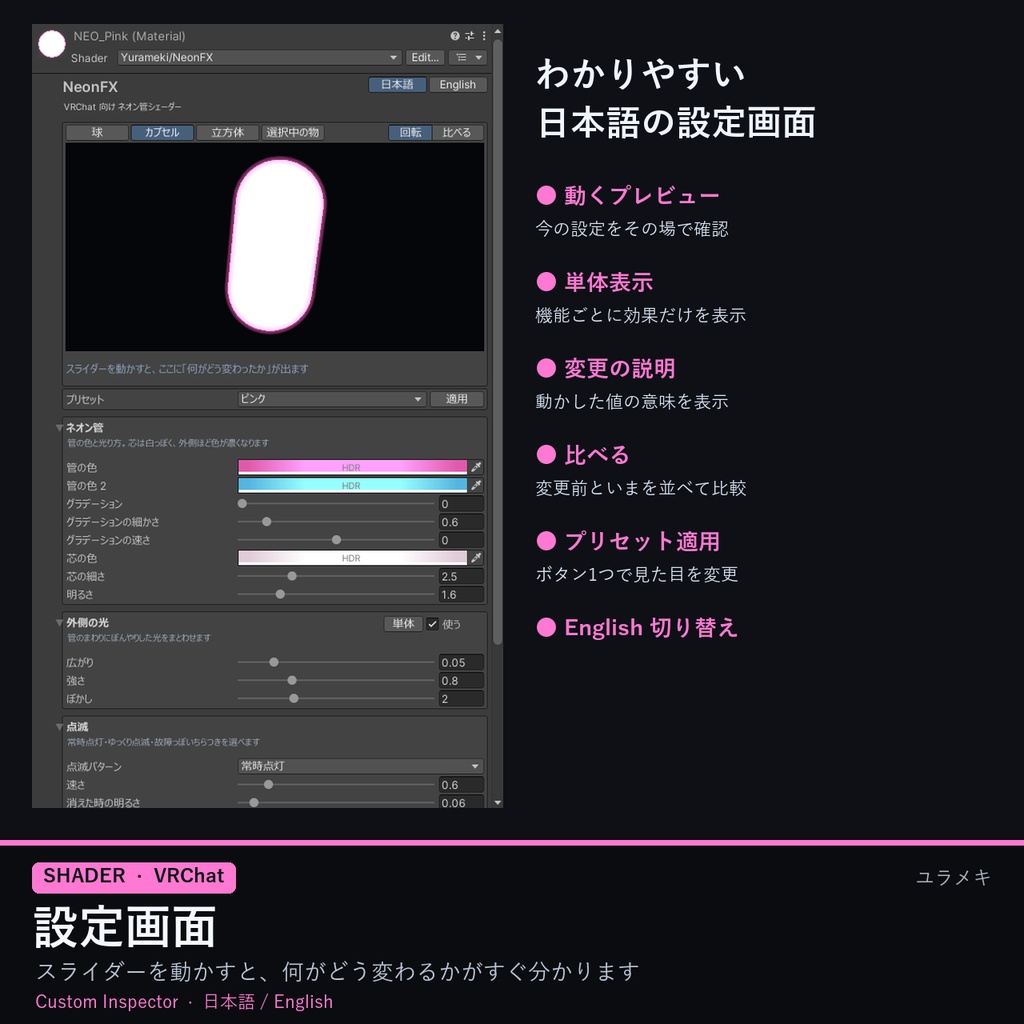Open the Shader Yurameki/NeonFX dropdown
The width and height of the screenshot is (1024, 1024).
(x=259, y=57)
